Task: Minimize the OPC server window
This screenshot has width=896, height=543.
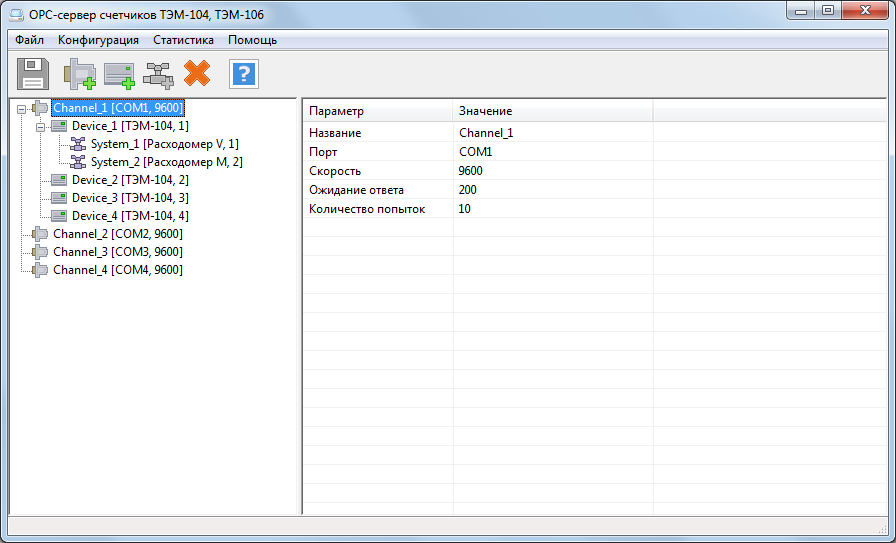Action: pos(801,11)
